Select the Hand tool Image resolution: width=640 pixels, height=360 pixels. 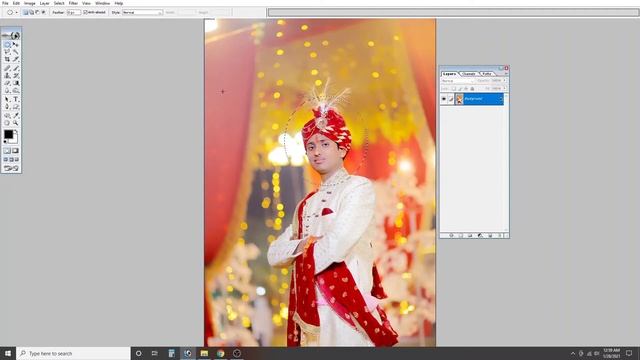(x=7, y=123)
